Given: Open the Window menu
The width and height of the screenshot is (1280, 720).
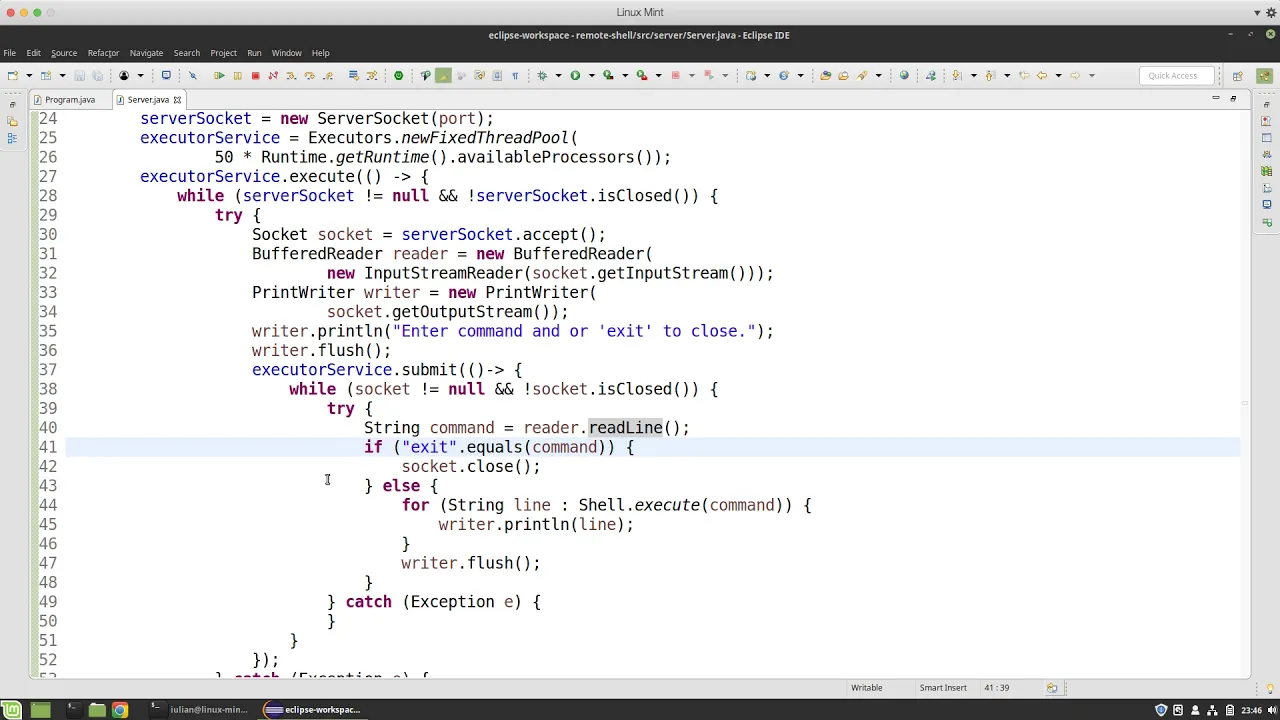Looking at the screenshot, I should click(x=286, y=53).
